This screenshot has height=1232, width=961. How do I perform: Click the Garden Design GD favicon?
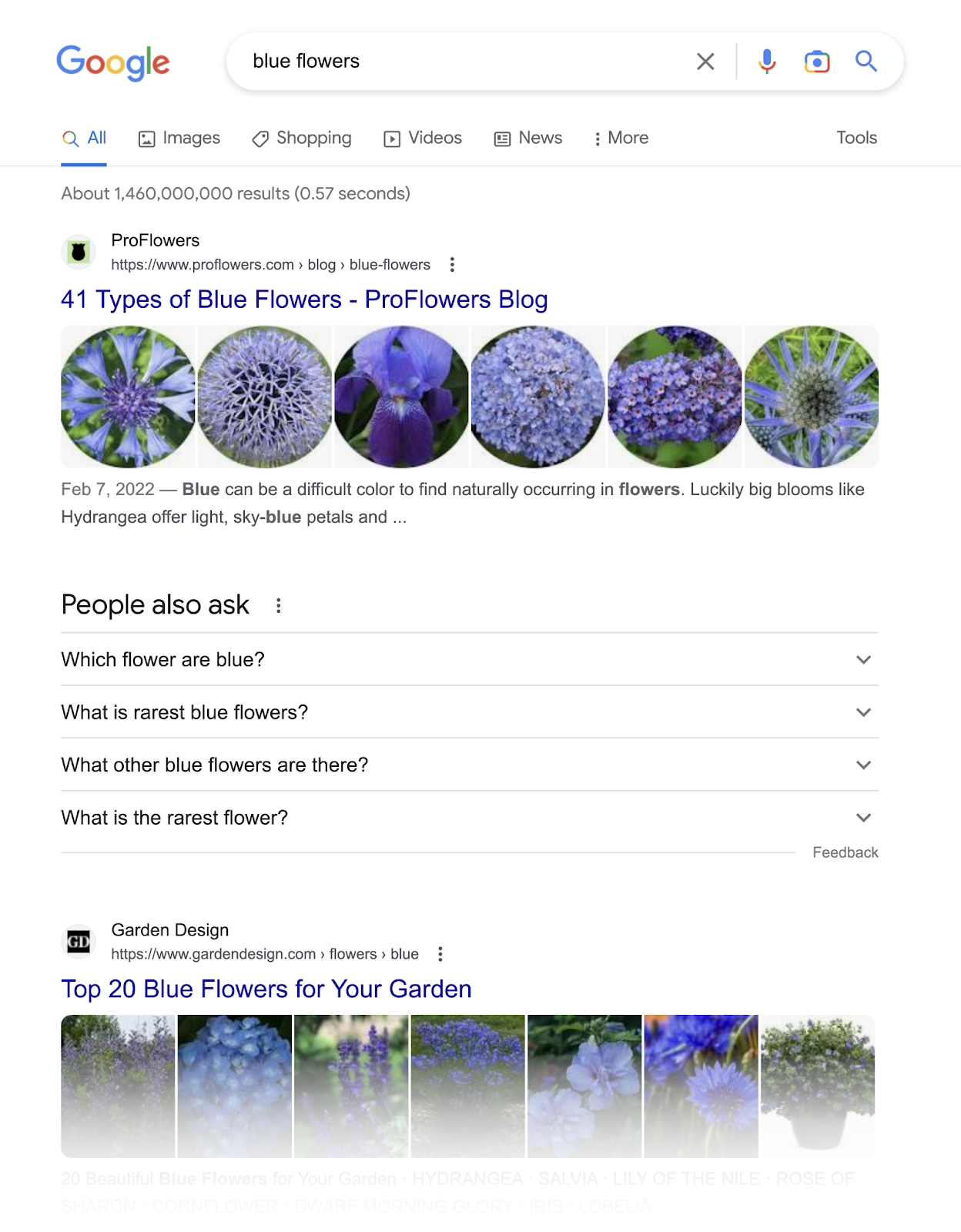[x=79, y=941]
